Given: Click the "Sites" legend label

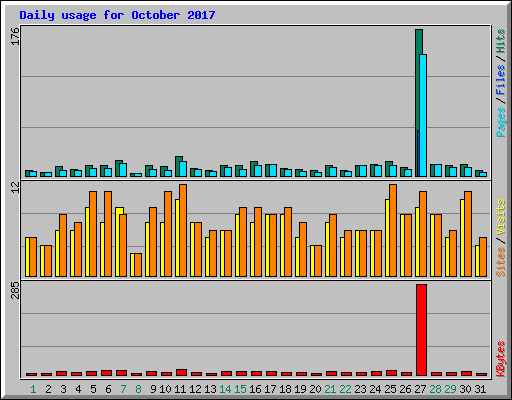Looking at the screenshot, I should click(x=500, y=262).
